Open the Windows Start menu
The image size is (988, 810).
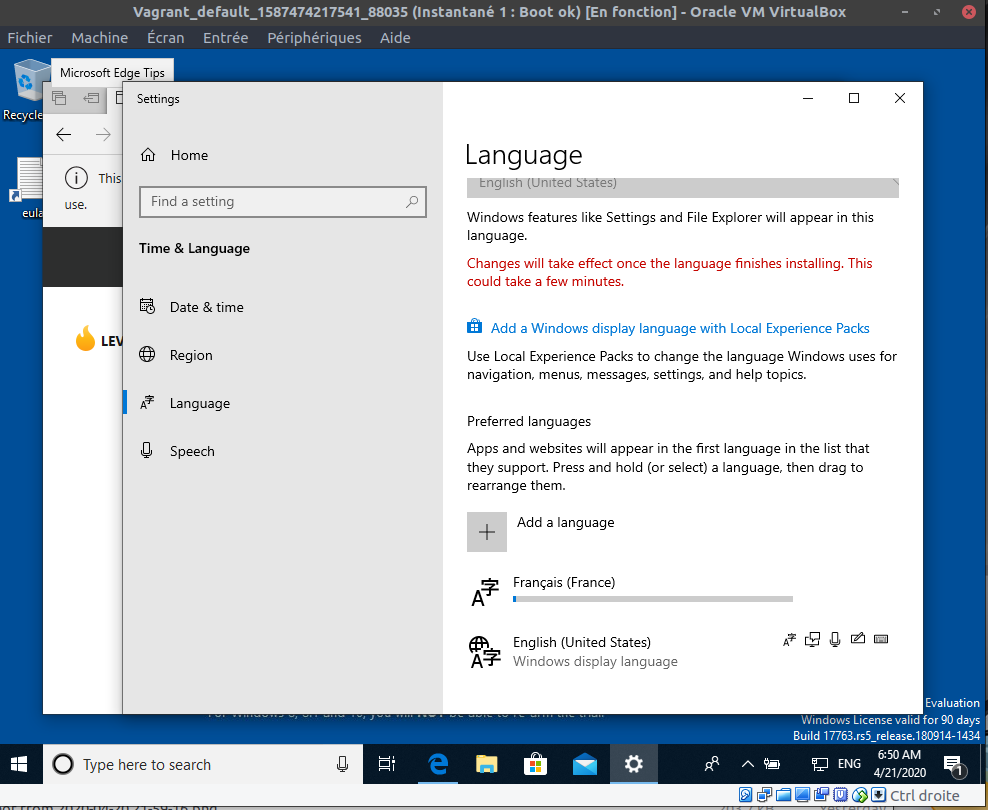(20, 765)
